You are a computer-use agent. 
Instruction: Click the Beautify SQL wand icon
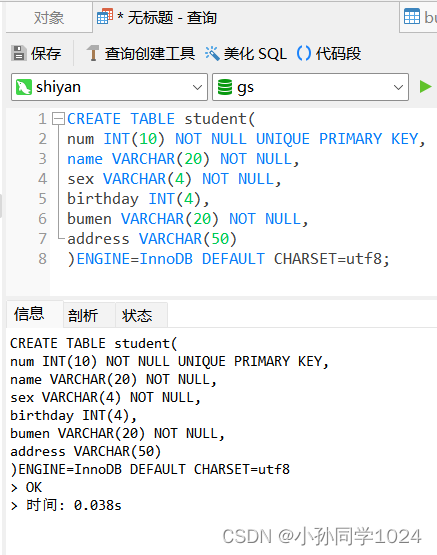212,53
